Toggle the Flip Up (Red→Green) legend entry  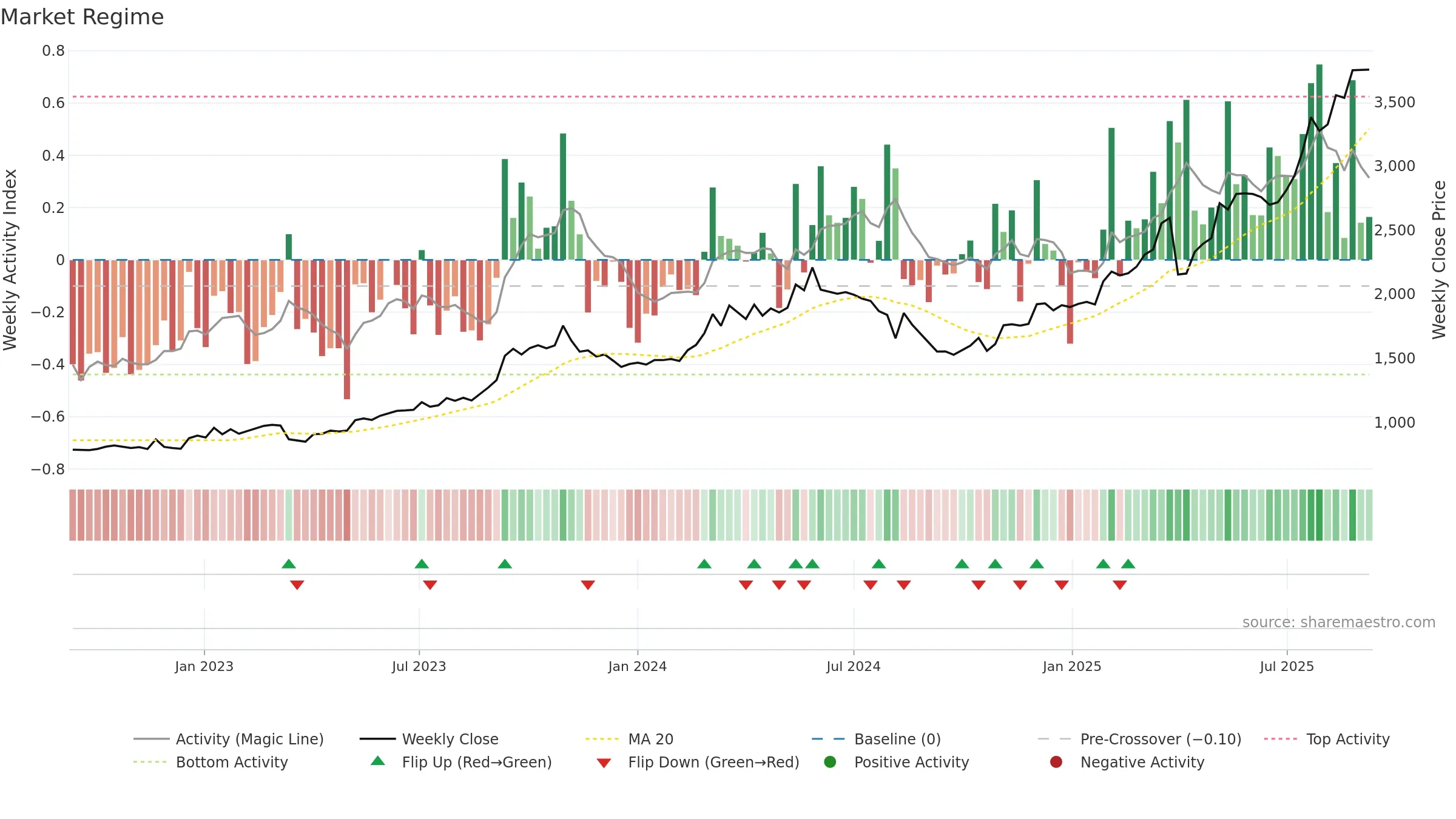point(461,762)
